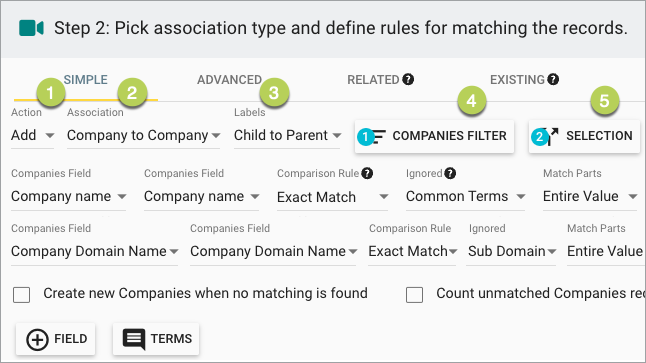
Task: Switch to the ADVANCED tab
Action: [229, 80]
